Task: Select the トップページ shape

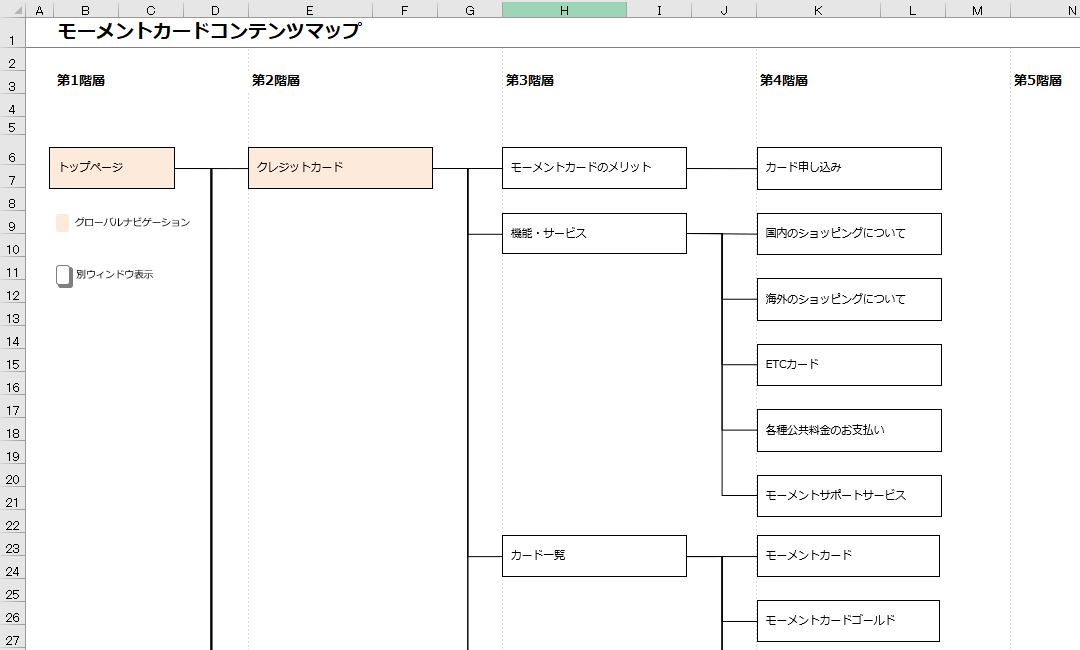Action: (x=111, y=167)
